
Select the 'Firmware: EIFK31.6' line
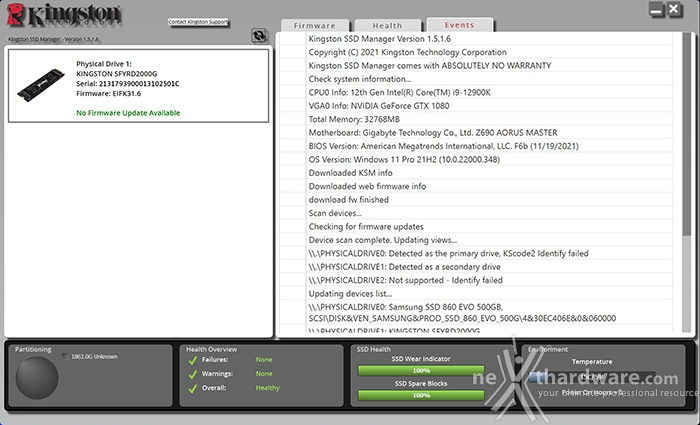(108, 93)
